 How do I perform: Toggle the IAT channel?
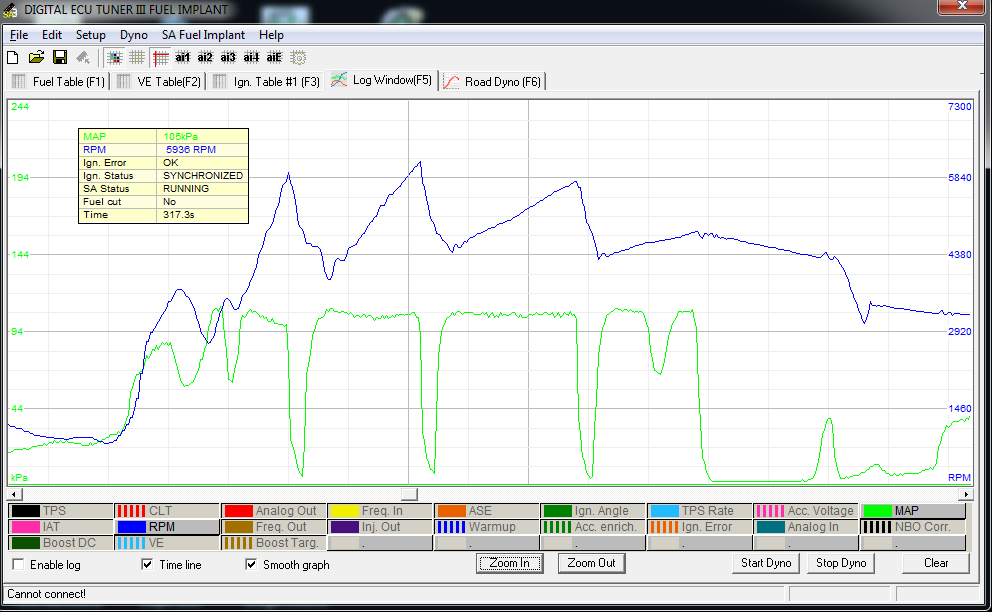(61, 527)
